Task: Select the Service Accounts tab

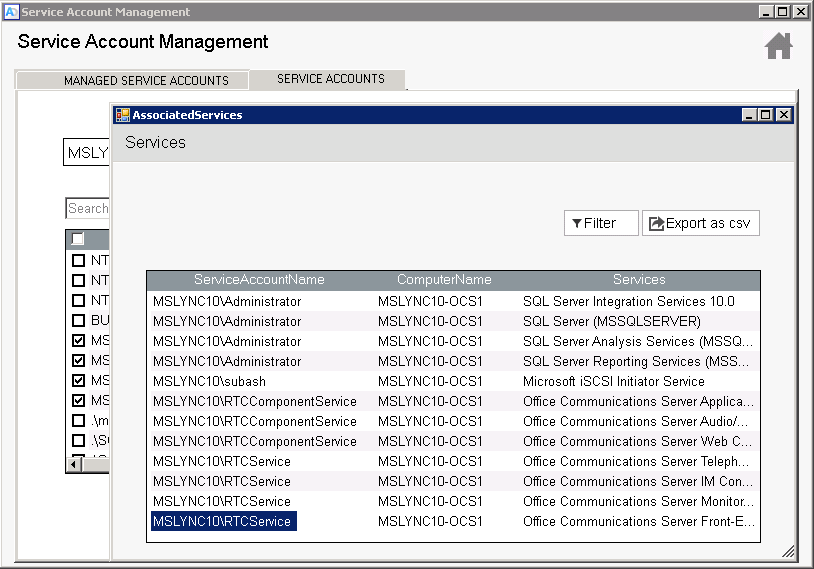Action: point(330,79)
